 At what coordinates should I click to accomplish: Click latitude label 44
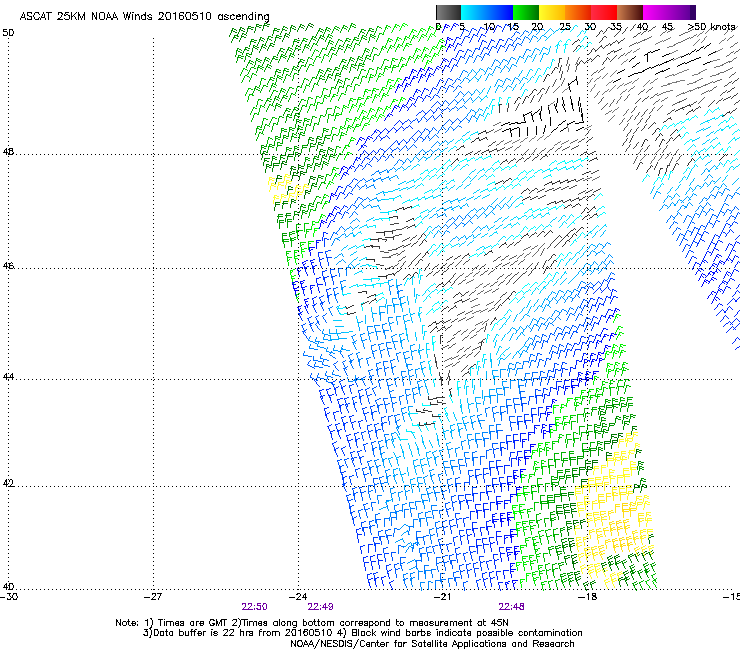[x=8, y=377]
